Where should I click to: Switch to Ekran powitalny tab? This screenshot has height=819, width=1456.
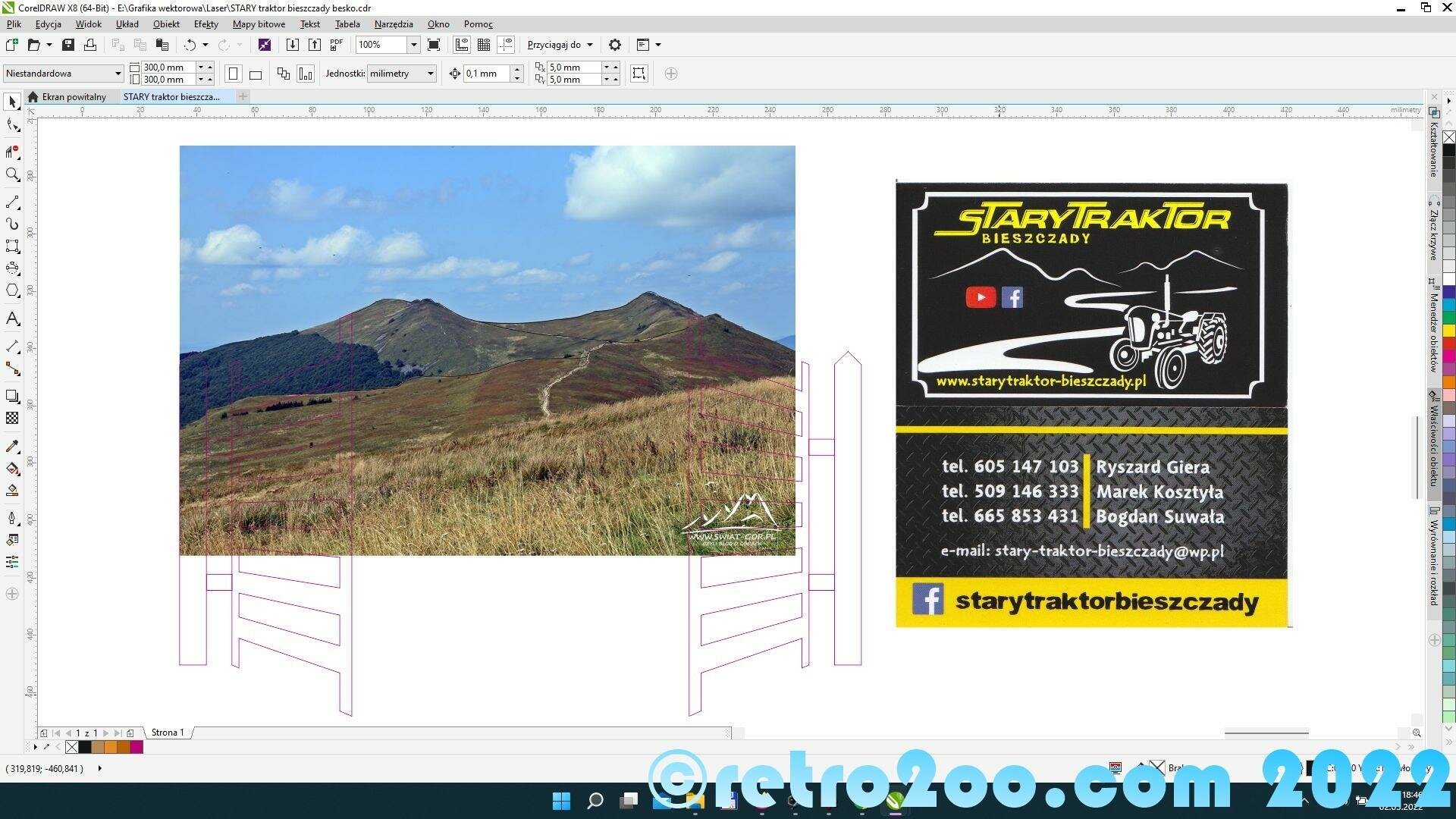pos(74,97)
